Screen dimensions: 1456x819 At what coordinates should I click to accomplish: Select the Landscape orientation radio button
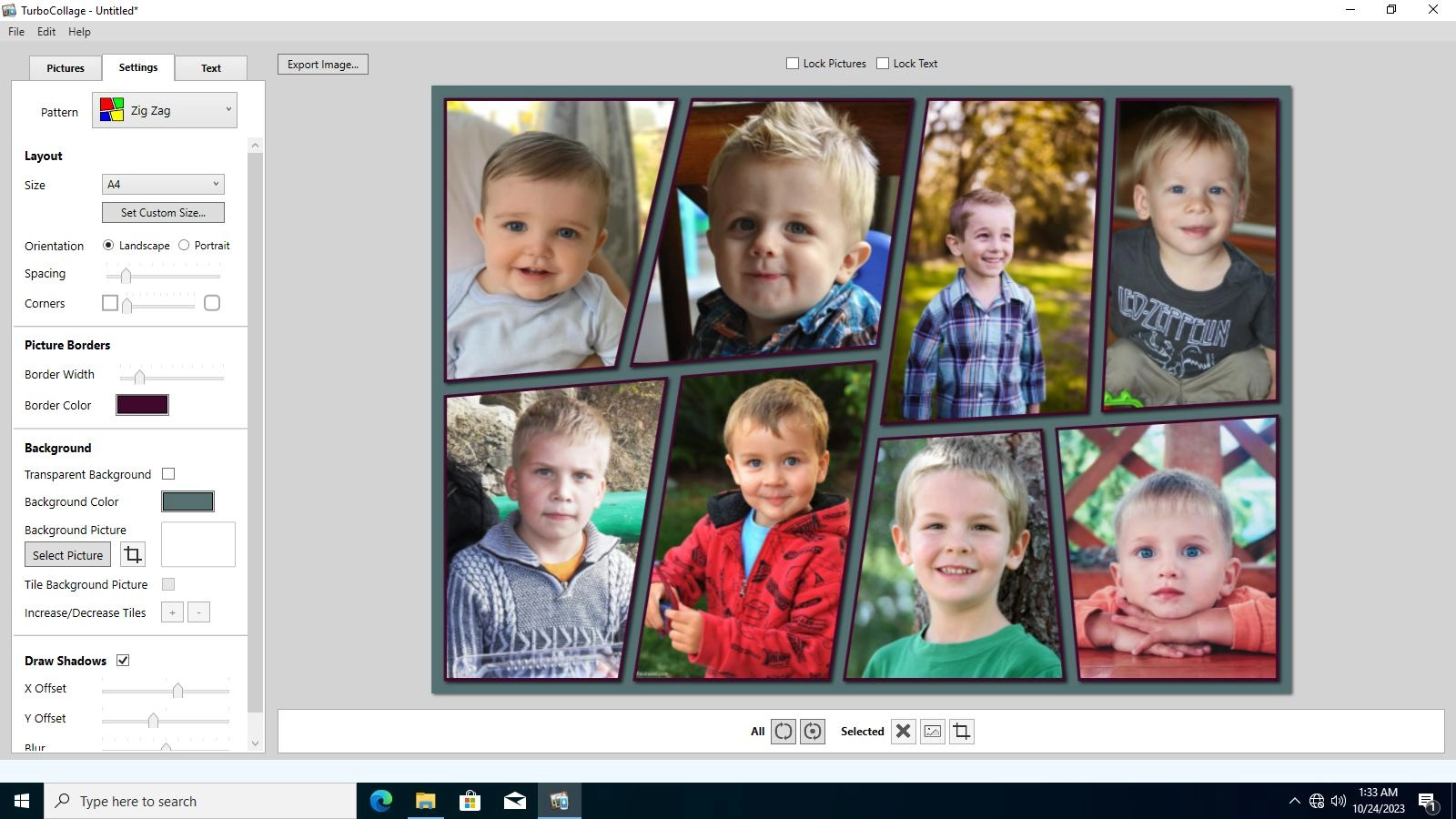108,246
